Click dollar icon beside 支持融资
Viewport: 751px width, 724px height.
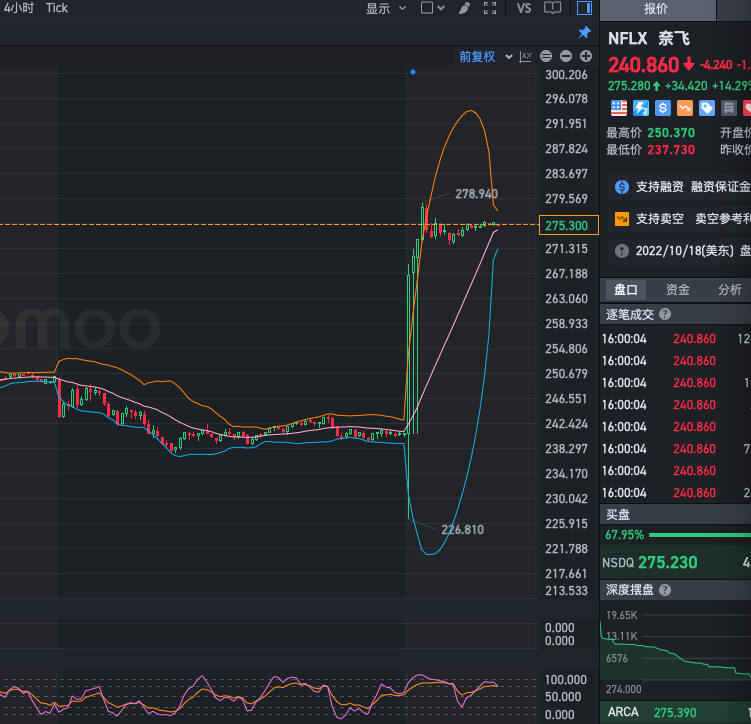point(622,187)
